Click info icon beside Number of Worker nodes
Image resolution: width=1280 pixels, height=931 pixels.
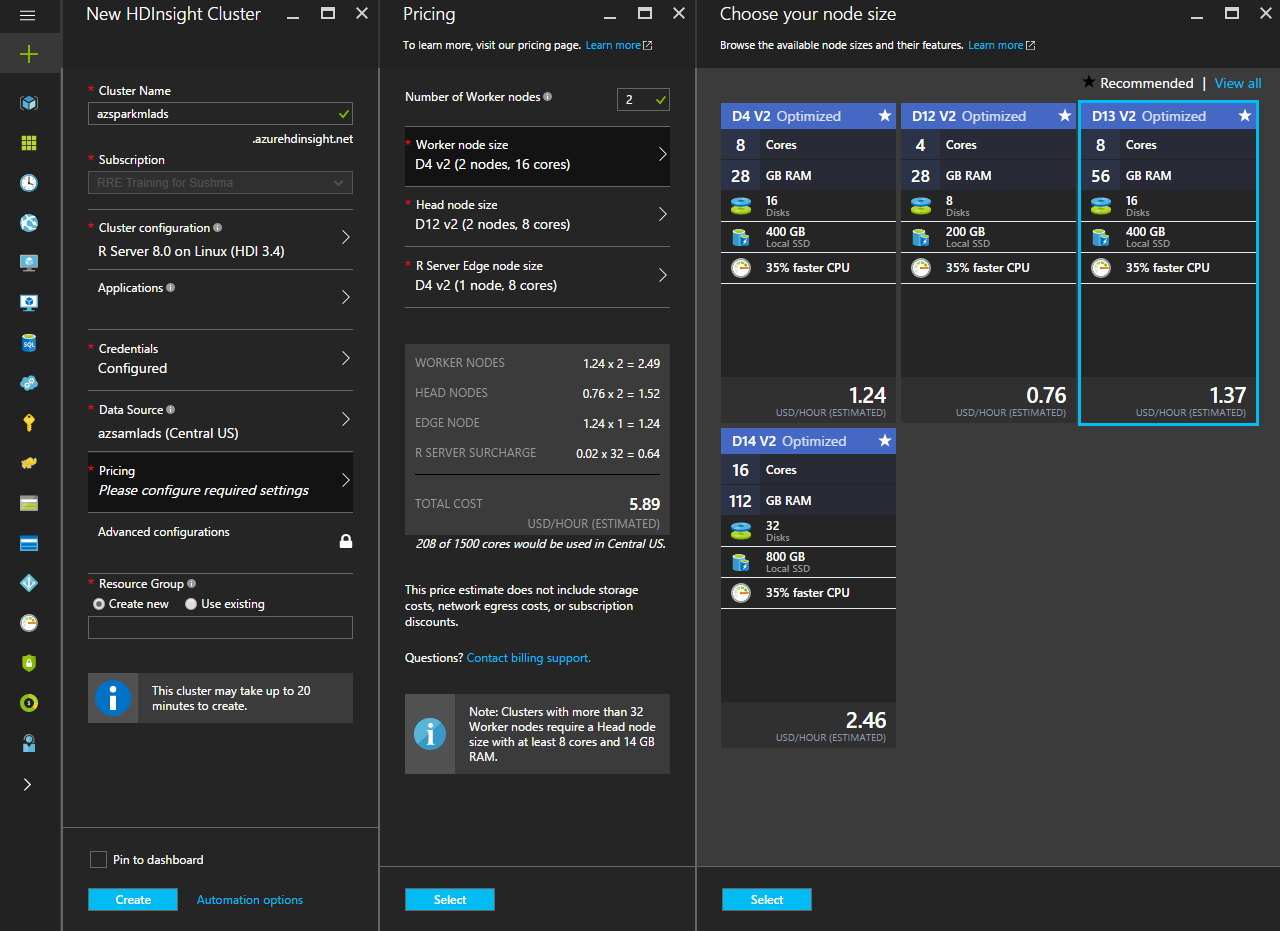click(547, 97)
